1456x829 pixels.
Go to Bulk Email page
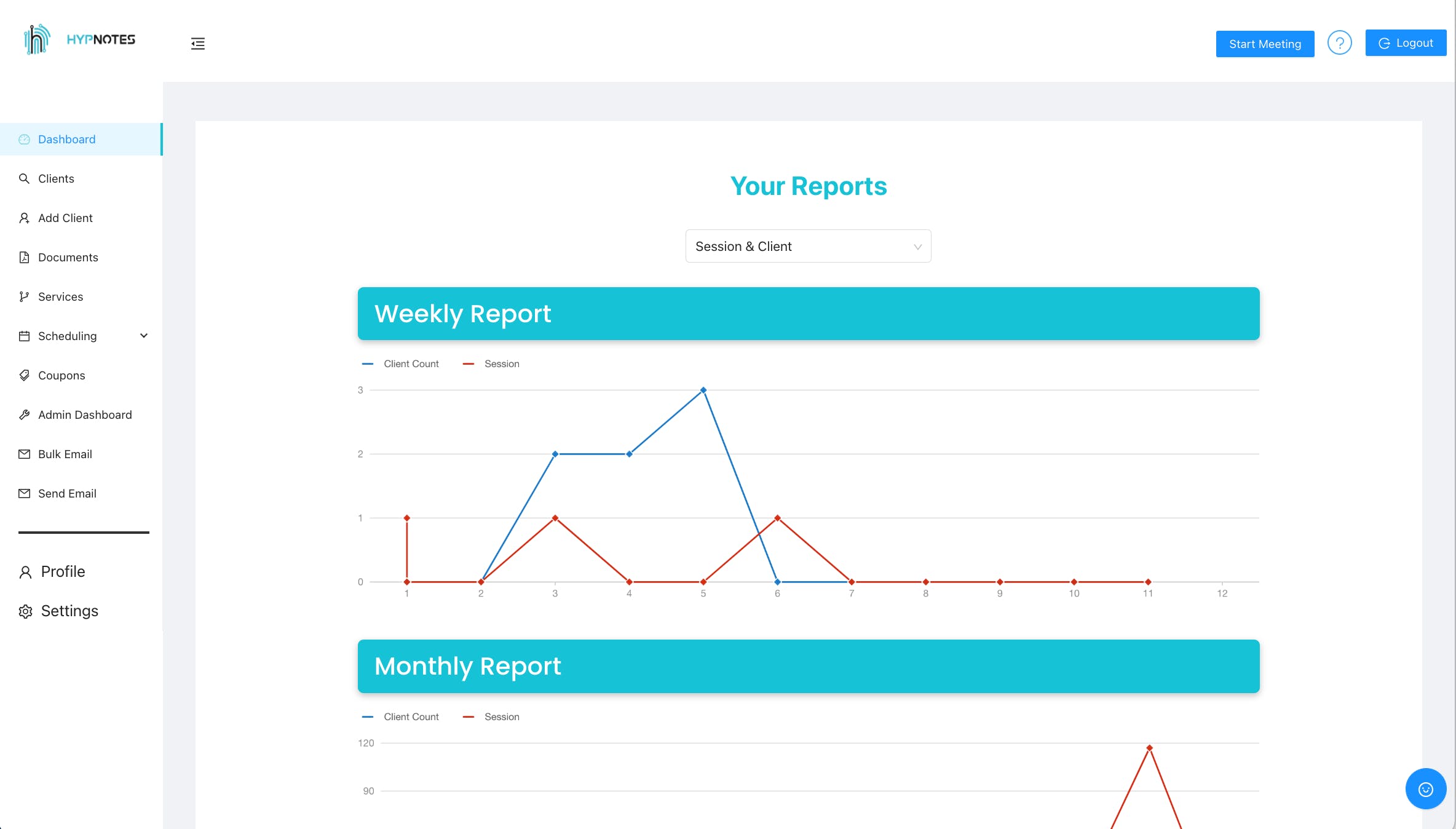click(x=65, y=454)
